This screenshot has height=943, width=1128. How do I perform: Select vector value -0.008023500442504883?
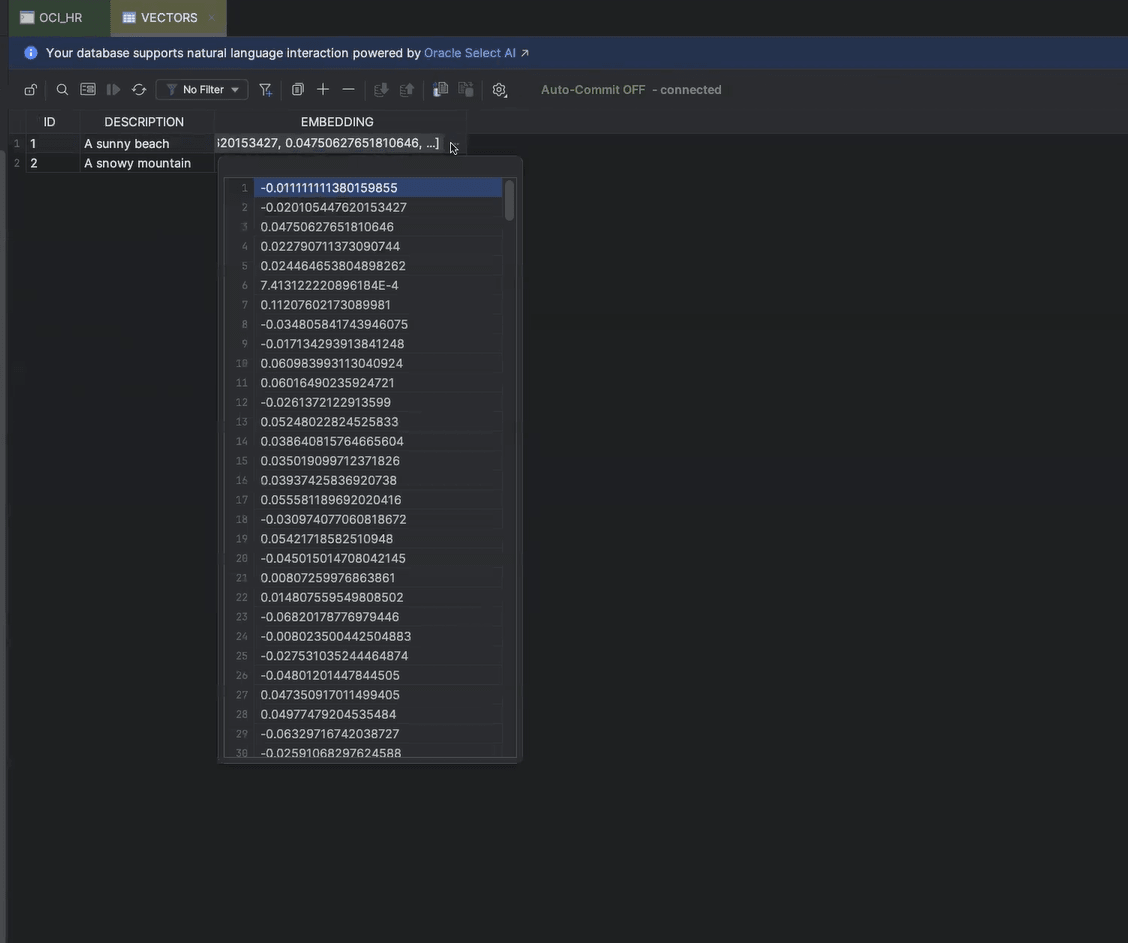377,636
